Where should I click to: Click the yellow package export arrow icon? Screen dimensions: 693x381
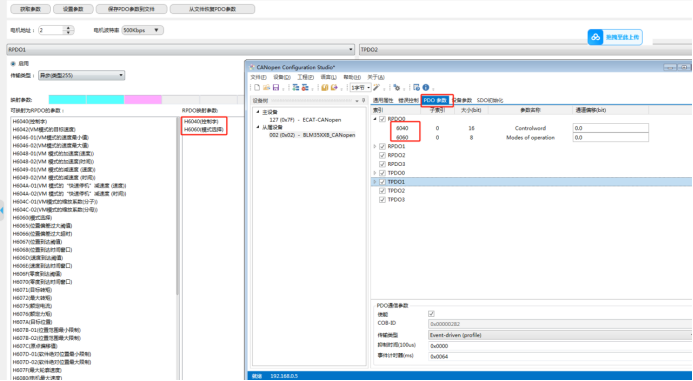[x=334, y=88]
